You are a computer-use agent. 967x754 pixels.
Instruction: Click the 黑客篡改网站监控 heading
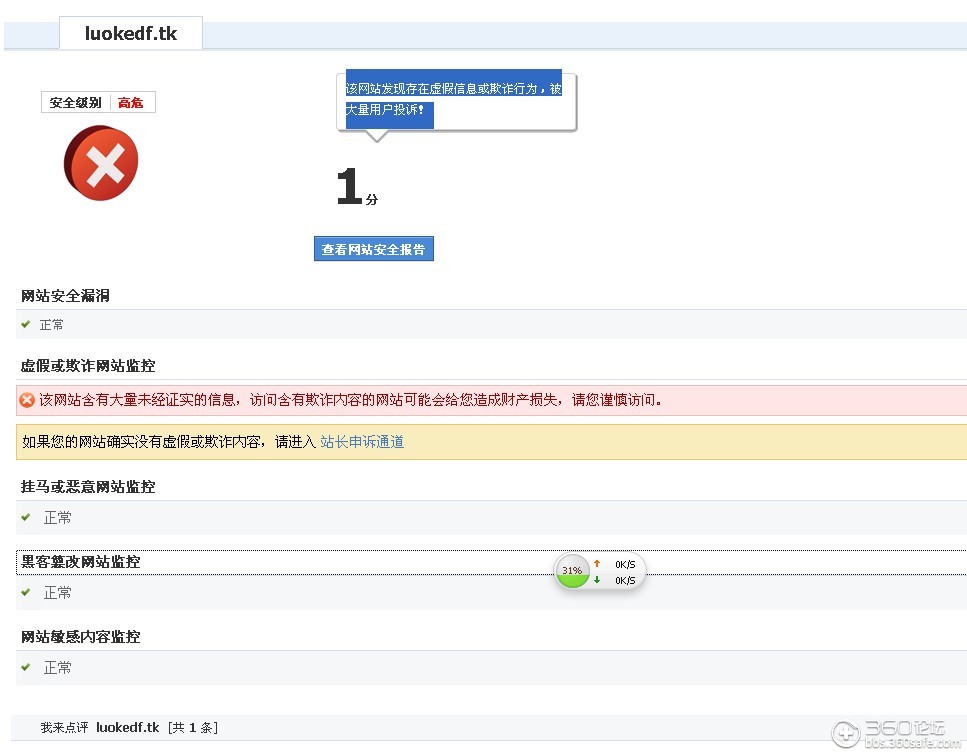pyautogui.click(x=81, y=562)
